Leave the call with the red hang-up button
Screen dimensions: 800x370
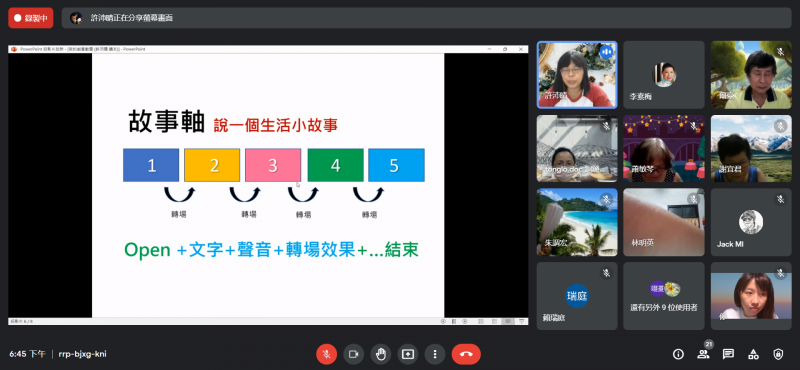pyautogui.click(x=466, y=354)
